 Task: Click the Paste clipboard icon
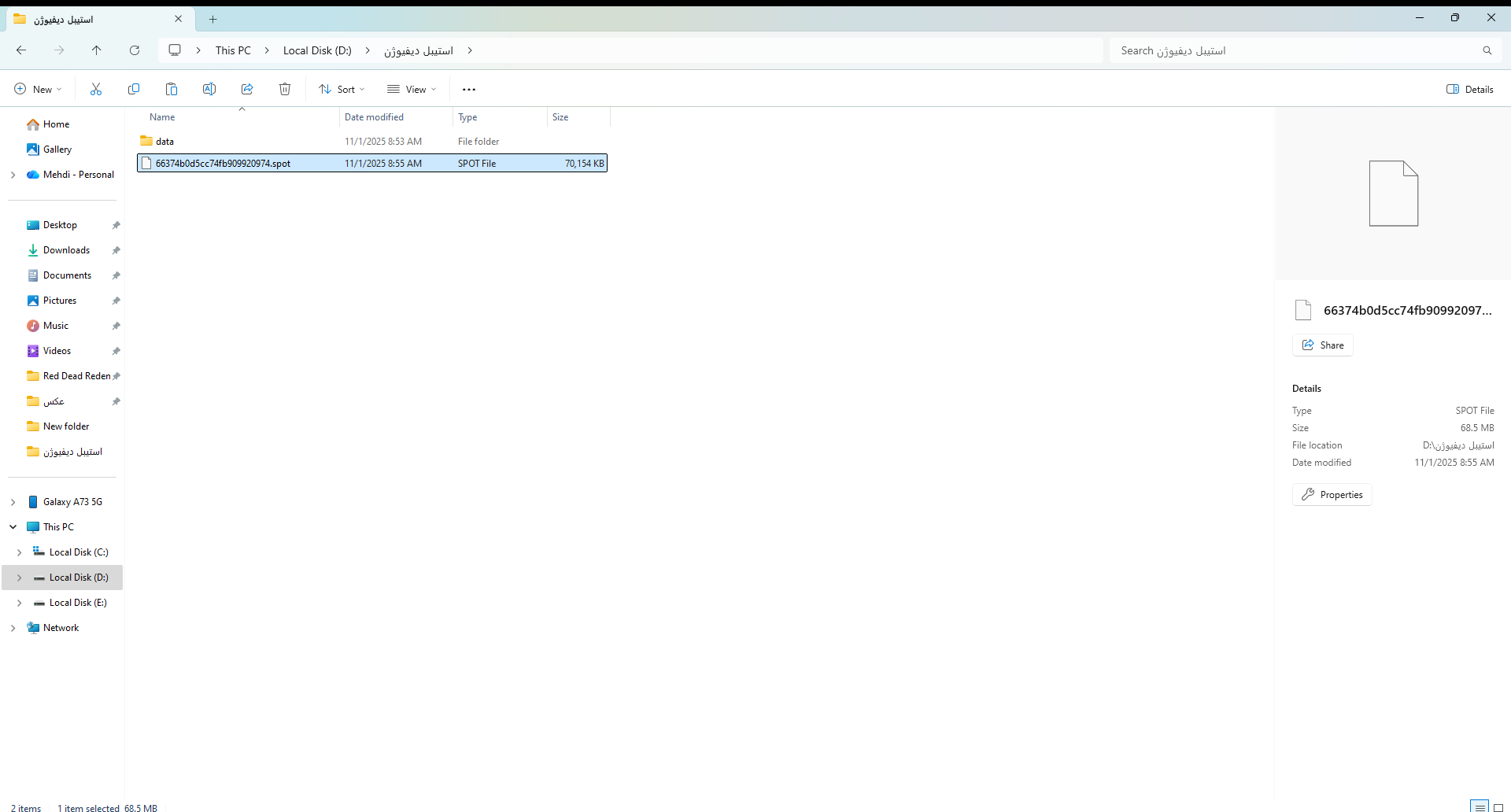[x=172, y=89]
